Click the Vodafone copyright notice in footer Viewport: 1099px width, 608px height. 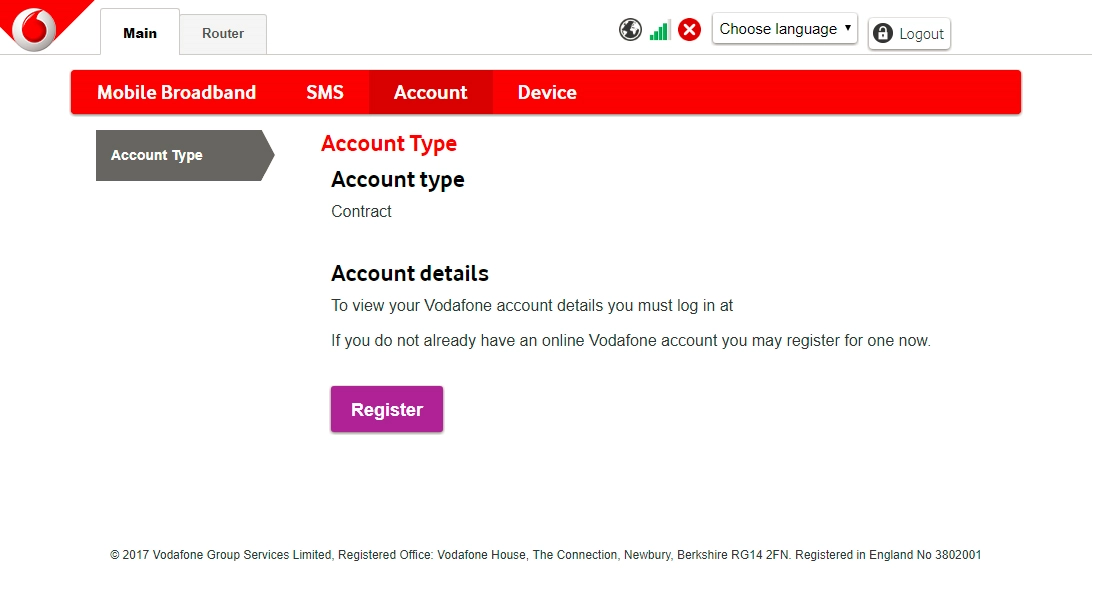[547, 554]
